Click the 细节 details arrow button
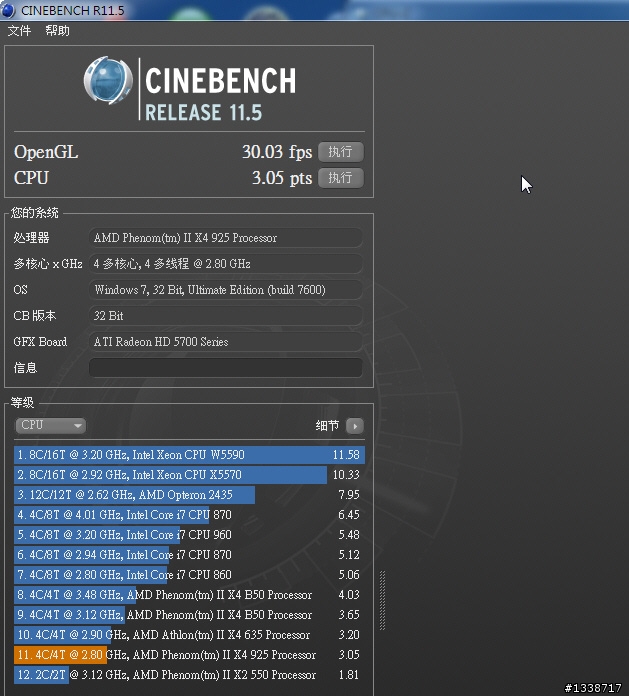629x696 pixels. click(x=355, y=426)
